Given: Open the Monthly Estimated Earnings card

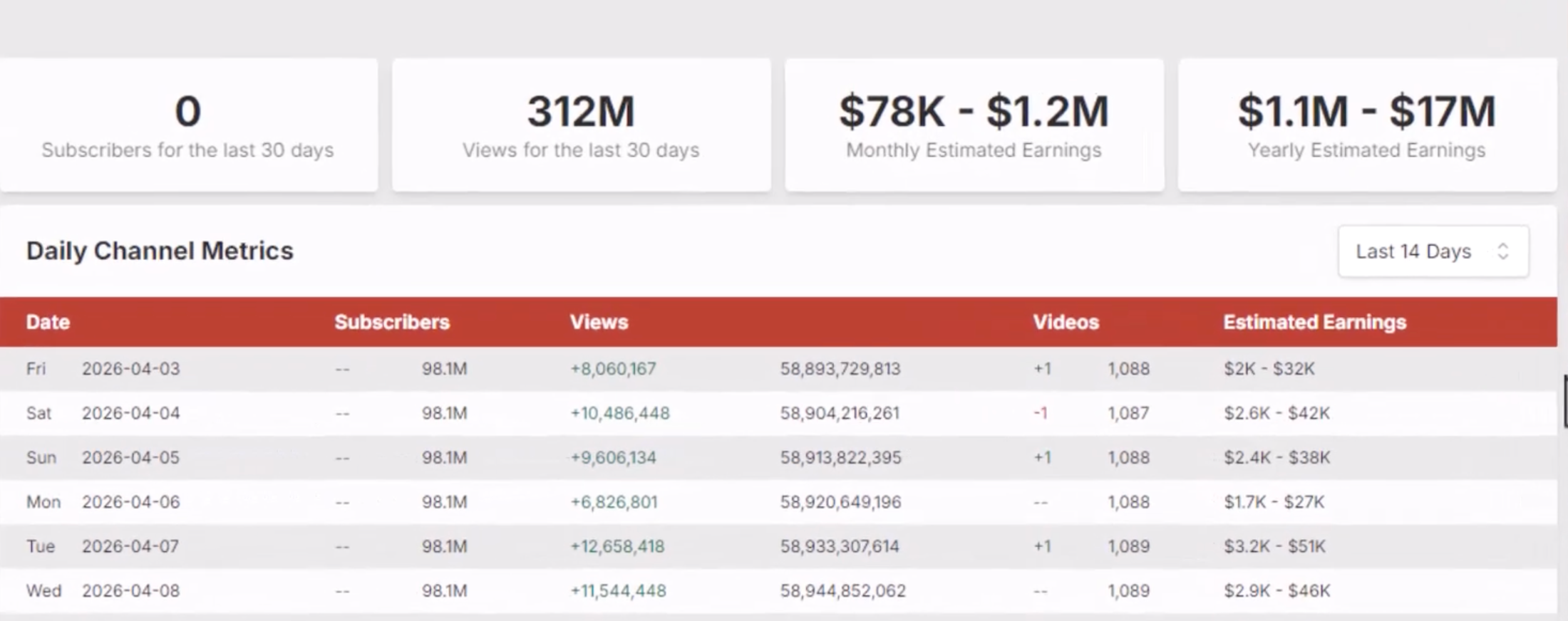Looking at the screenshot, I should (x=974, y=125).
